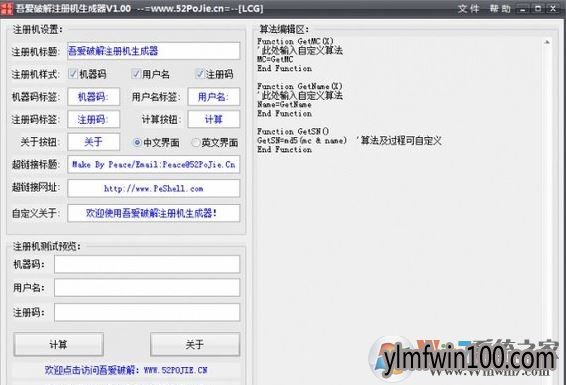Click the 注册机标题 input field
566x385 pixels.
pos(153,51)
